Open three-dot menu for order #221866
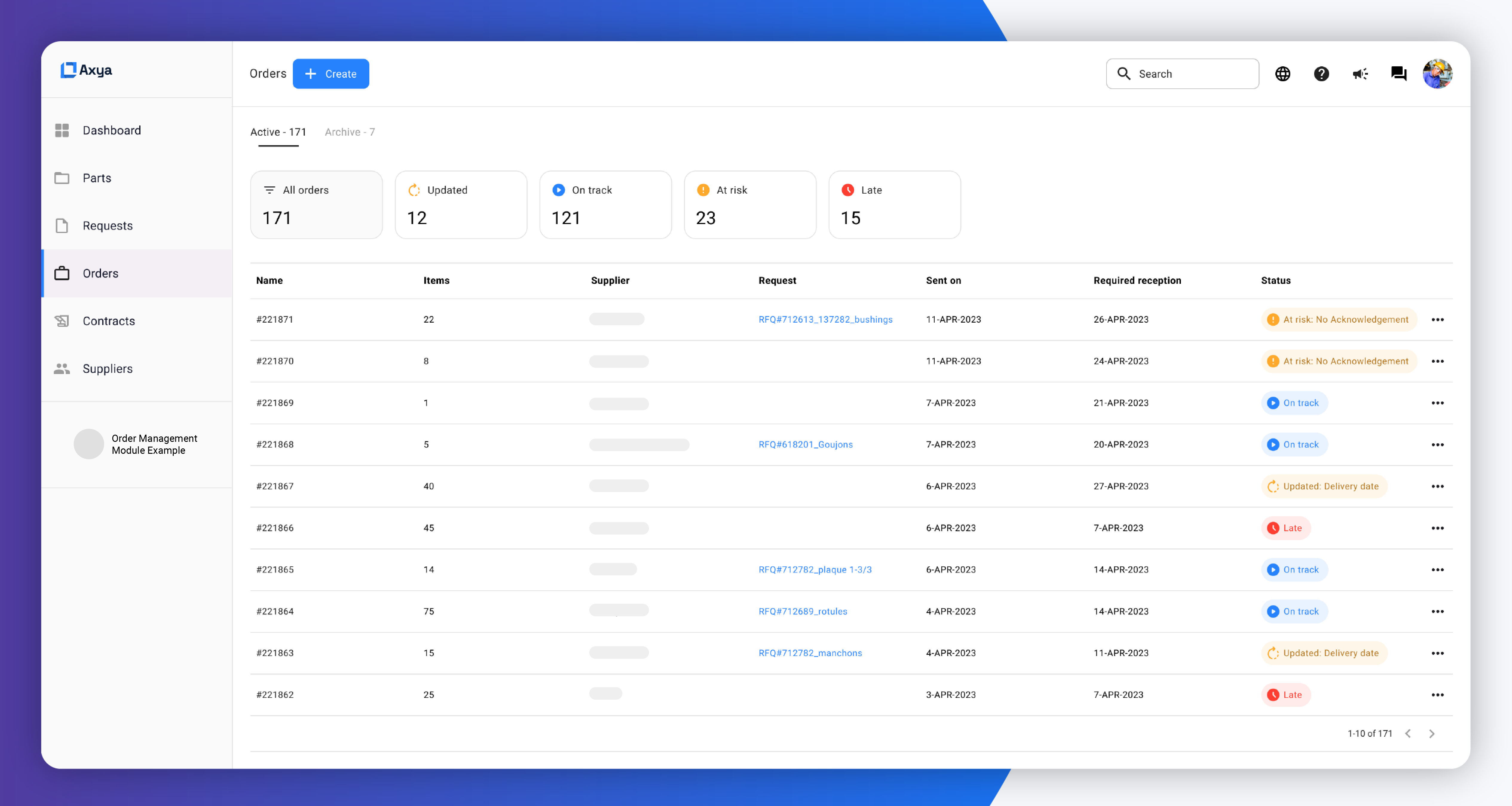The height and width of the screenshot is (806, 1512). (1438, 528)
